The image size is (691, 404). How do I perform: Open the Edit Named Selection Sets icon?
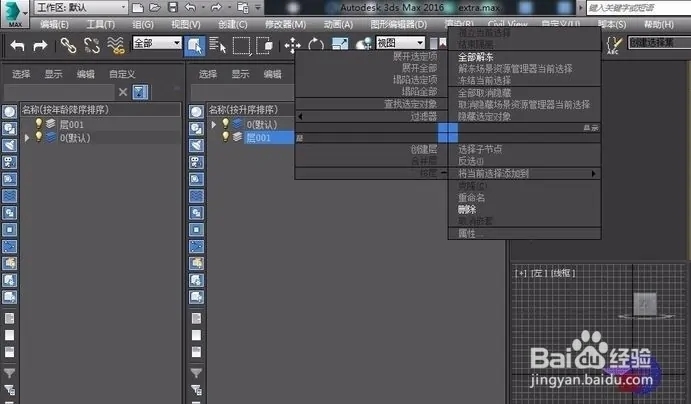point(614,45)
